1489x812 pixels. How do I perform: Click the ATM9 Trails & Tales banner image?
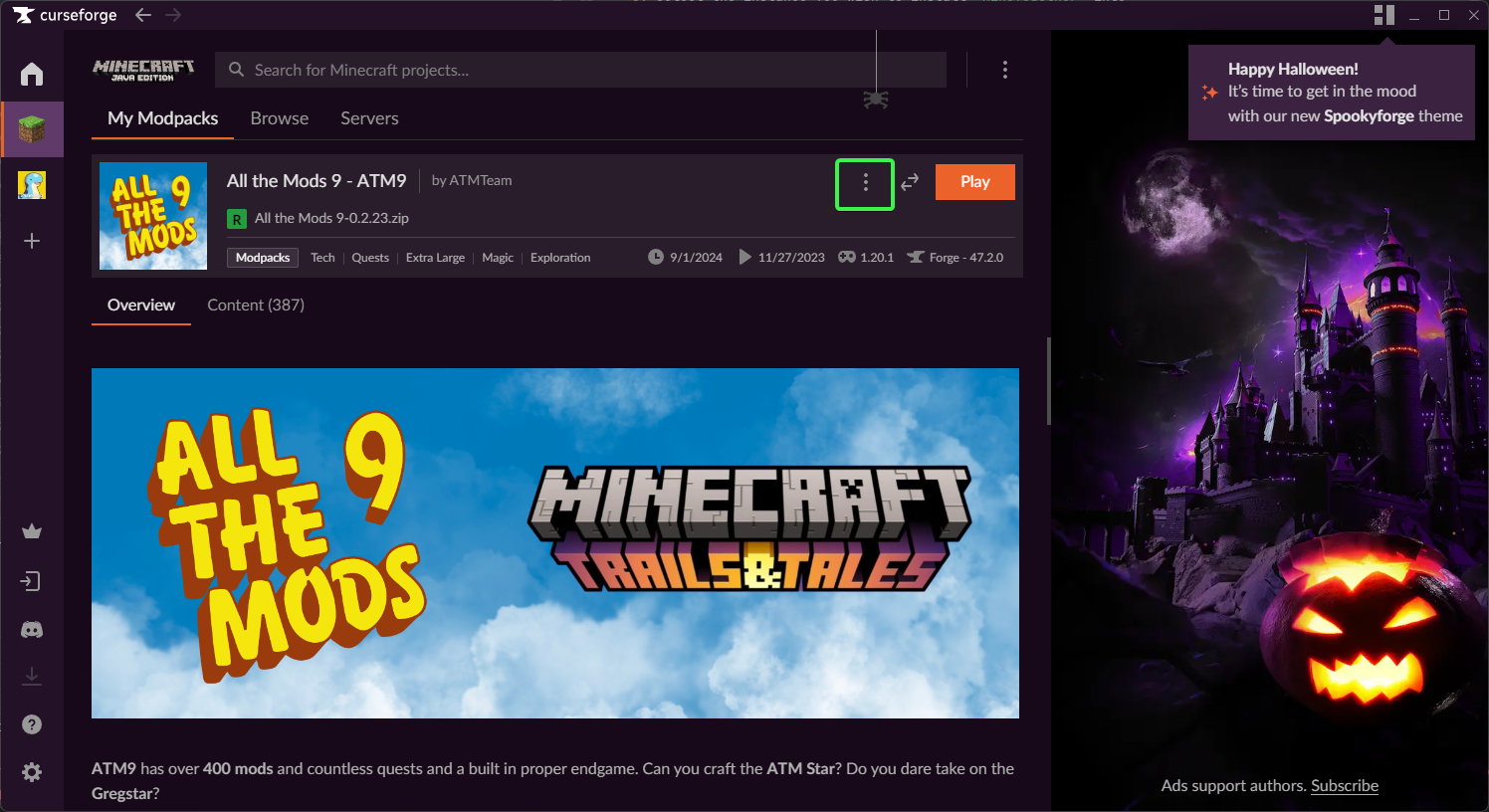click(555, 543)
